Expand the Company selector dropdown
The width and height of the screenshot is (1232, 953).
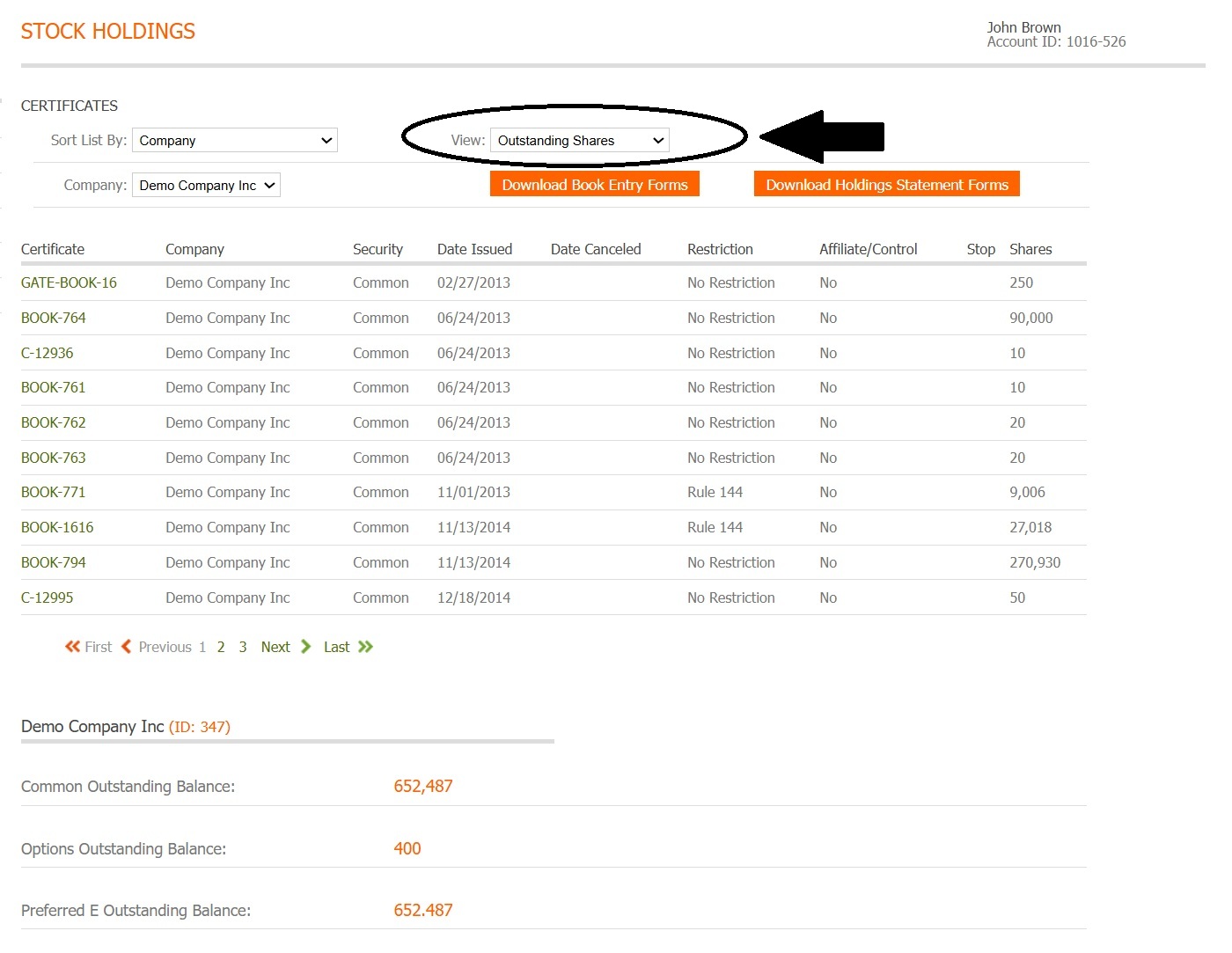pos(206,186)
